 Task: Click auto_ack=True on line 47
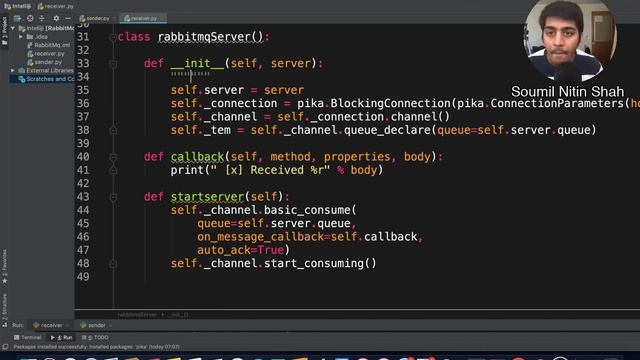[240, 250]
